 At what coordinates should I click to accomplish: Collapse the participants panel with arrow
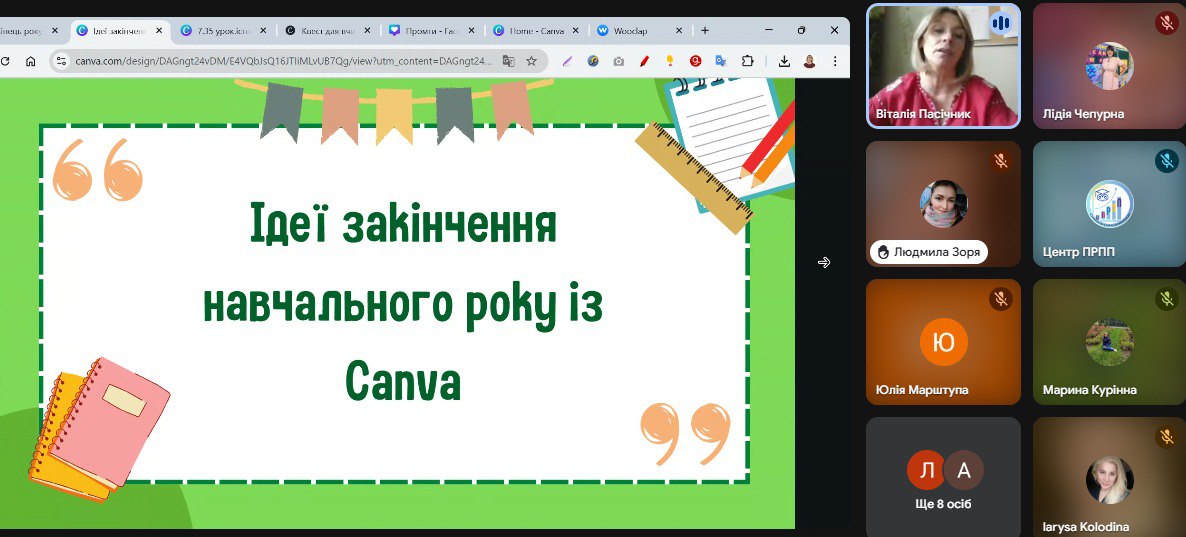coord(824,262)
